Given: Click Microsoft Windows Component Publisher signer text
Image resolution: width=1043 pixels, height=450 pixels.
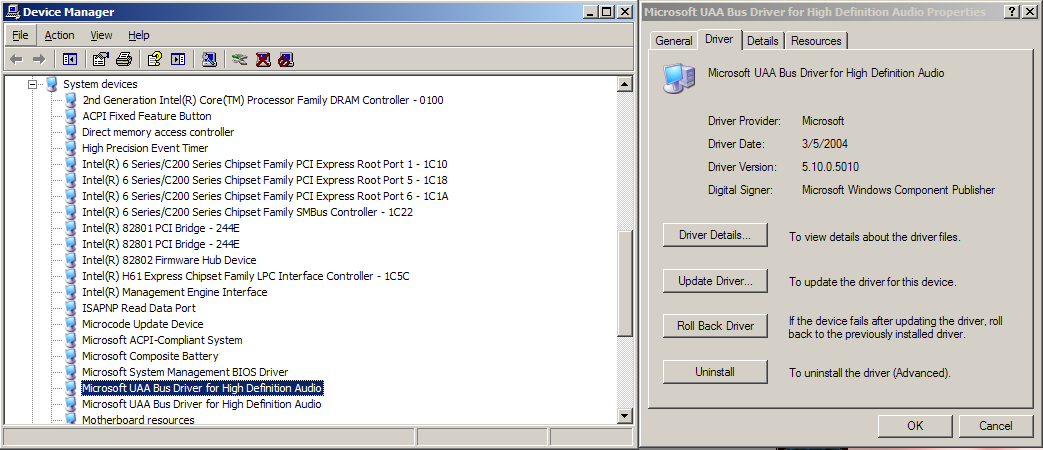Looking at the screenshot, I should (899, 190).
